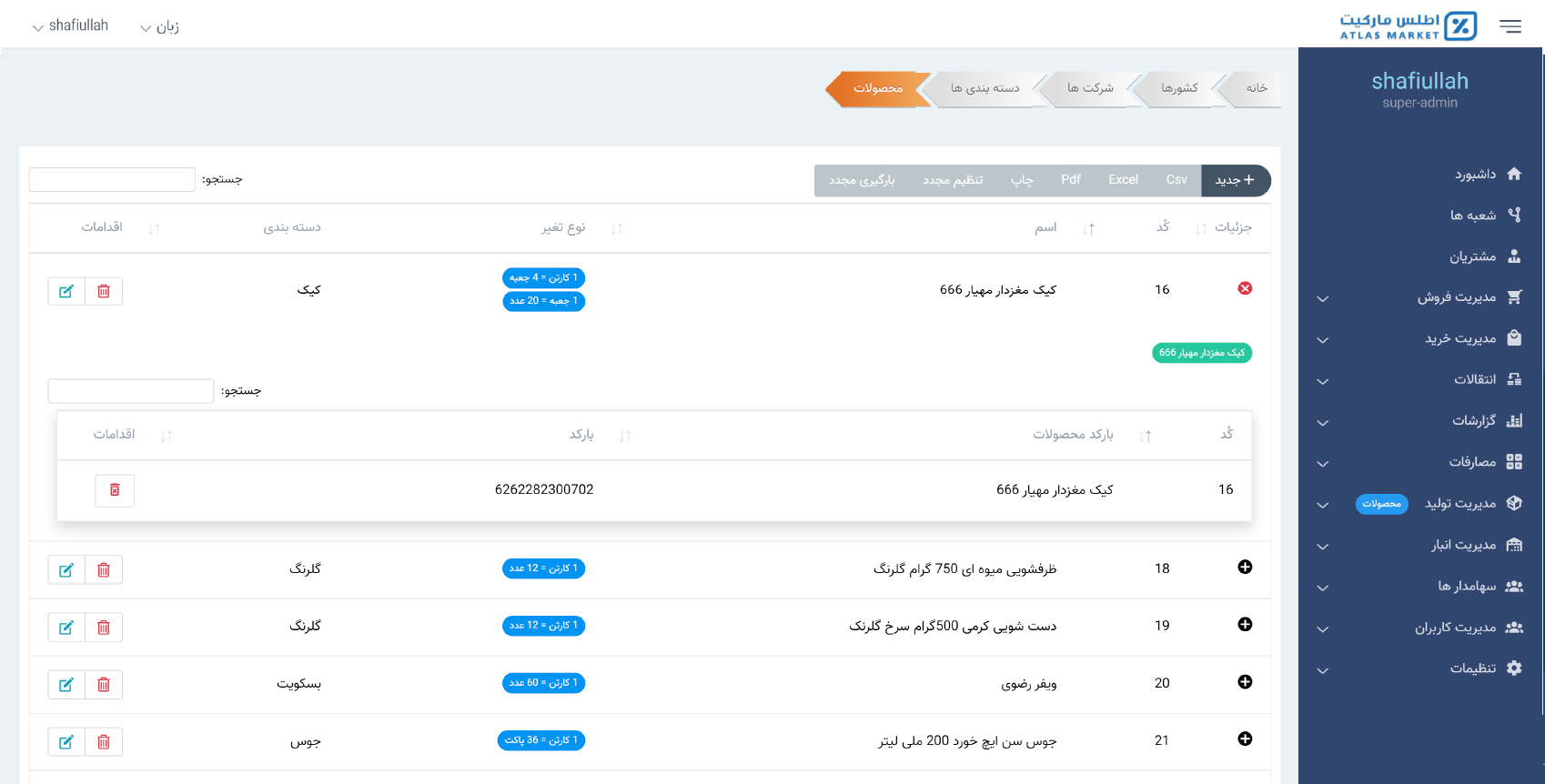Image resolution: width=1545 pixels, height=784 pixels.
Task: Export the table as Excel
Action: click(x=1123, y=180)
